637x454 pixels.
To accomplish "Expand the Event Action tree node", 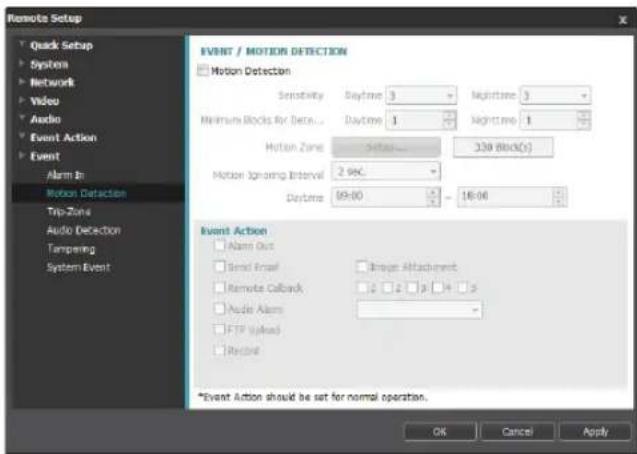I will 22,136.
